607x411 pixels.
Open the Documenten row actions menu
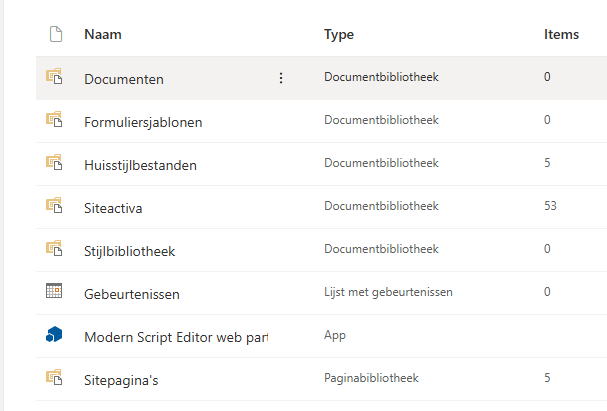(281, 78)
